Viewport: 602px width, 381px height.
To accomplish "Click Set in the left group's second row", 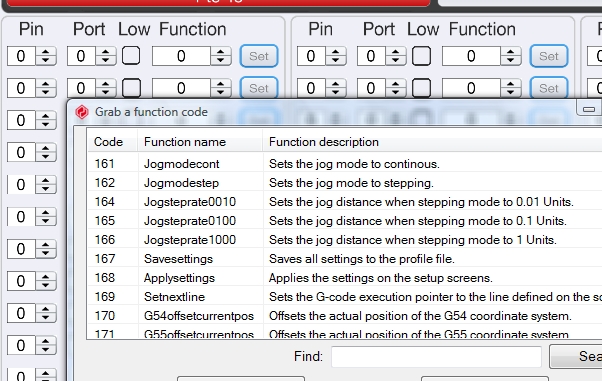I will tap(259, 88).
